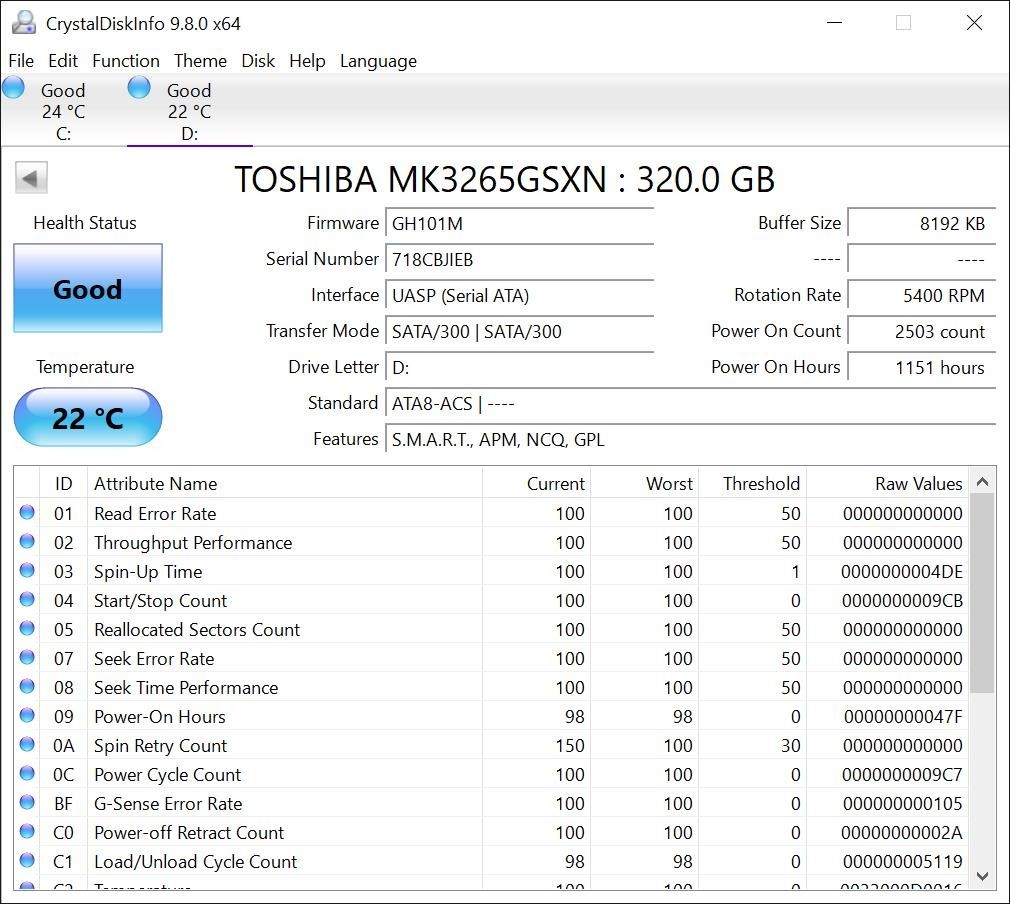Click the previous disk arrow icon
The width and height of the screenshot is (1010, 904).
coord(31,178)
